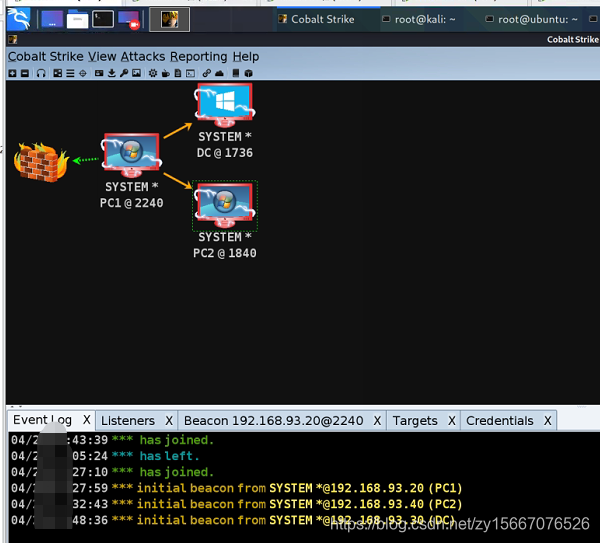This screenshot has width=600, height=543.
Task: Close the Listeners tab
Action: pyautogui.click(x=169, y=421)
